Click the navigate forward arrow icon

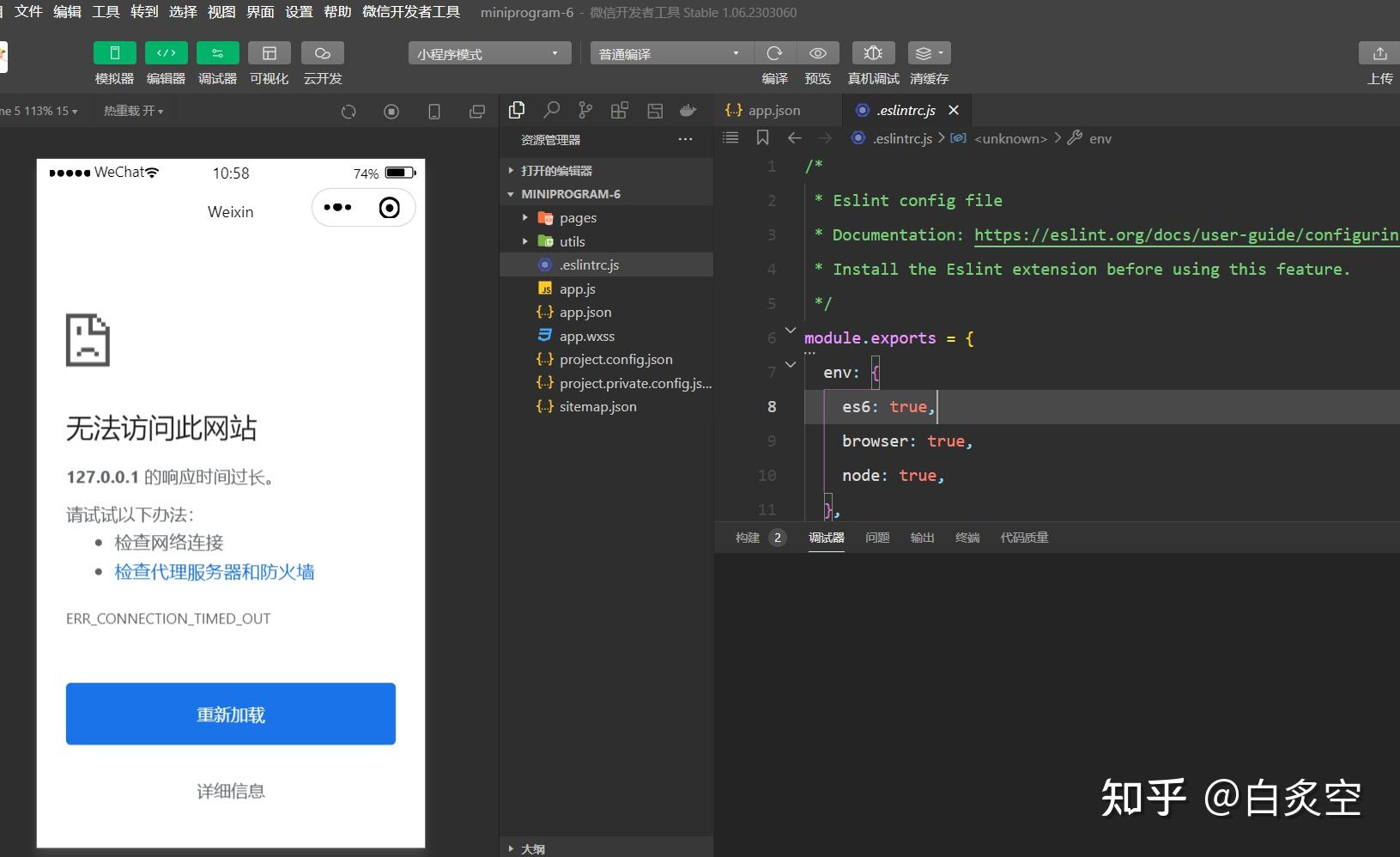(x=825, y=137)
